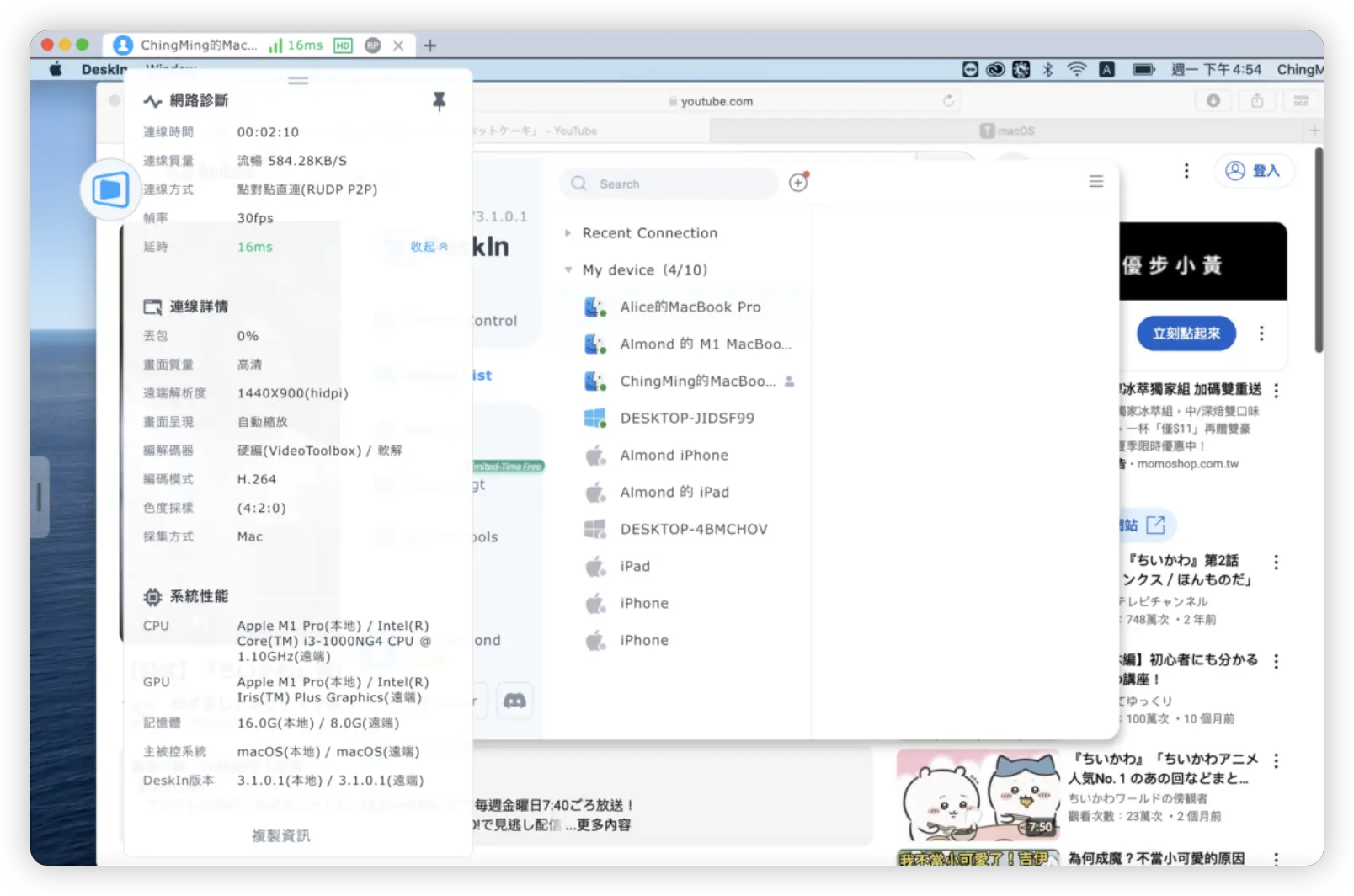
Task: Click the YouTube page scrollbar
Action: point(1319,251)
